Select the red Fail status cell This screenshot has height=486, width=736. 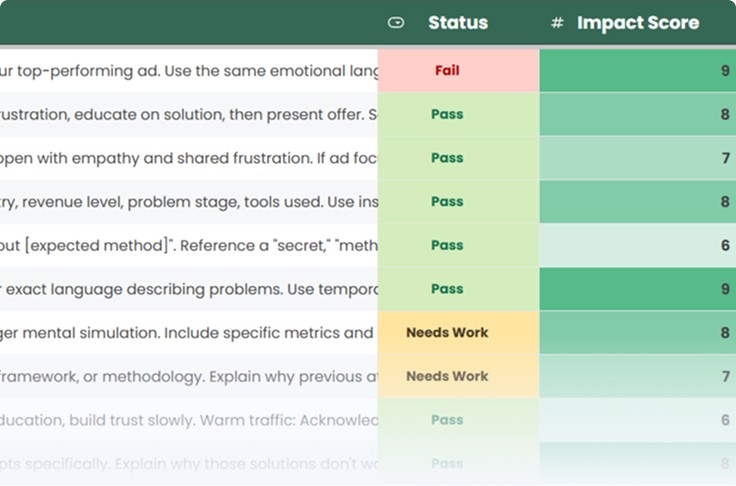447,71
